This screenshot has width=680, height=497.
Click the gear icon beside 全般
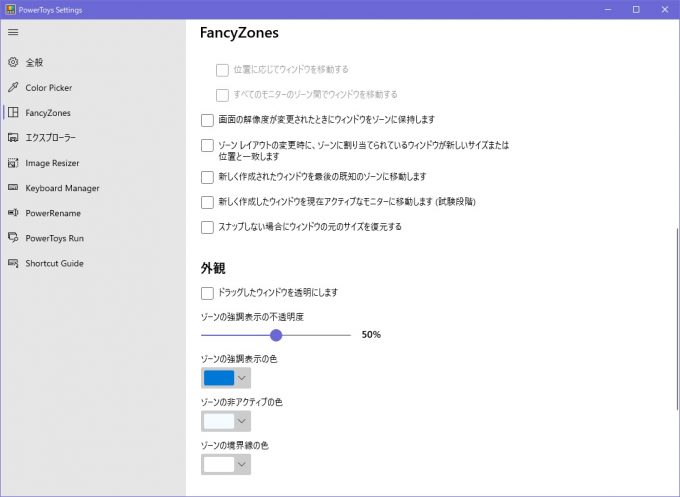coord(13,62)
